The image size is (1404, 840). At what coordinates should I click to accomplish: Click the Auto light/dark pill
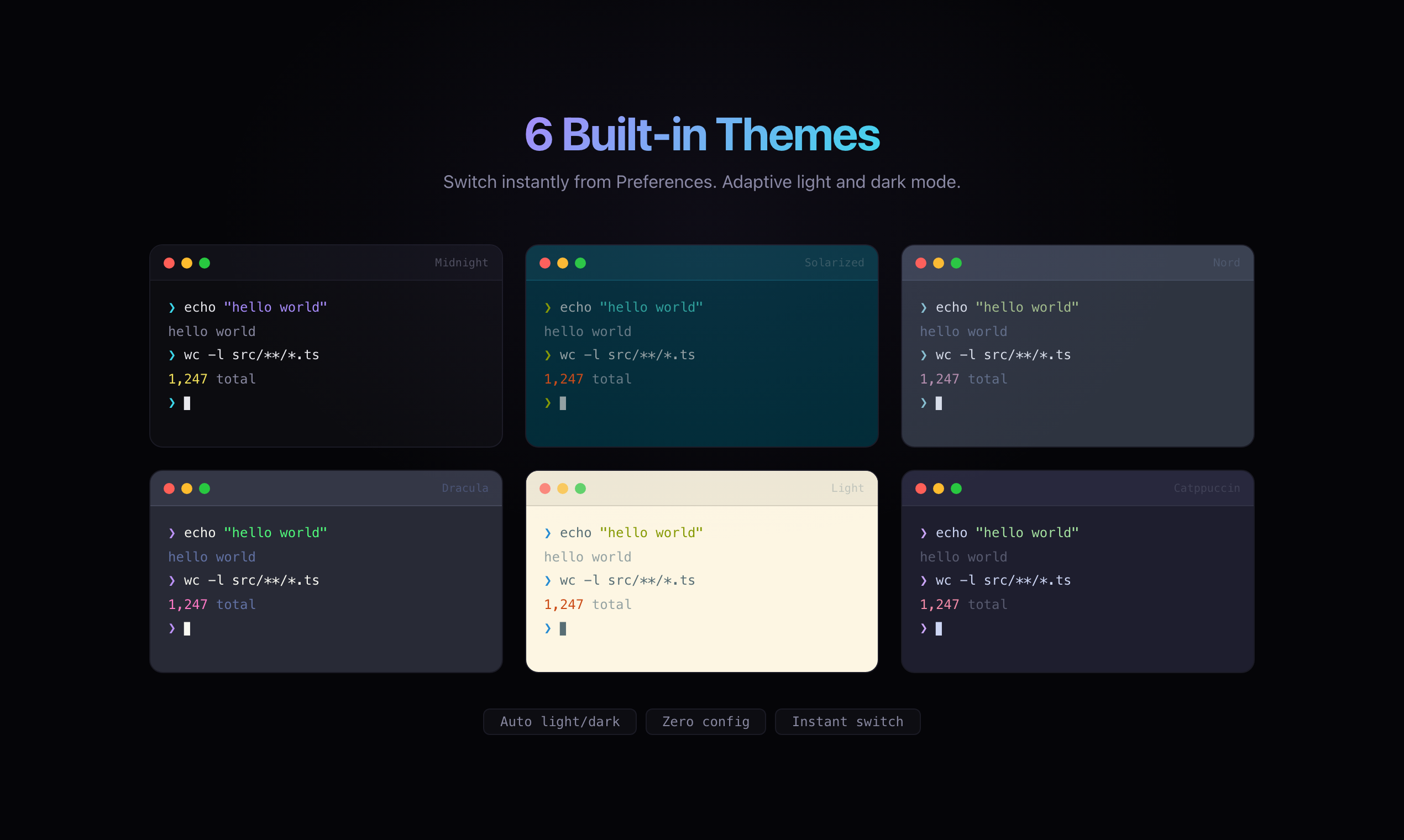click(559, 721)
